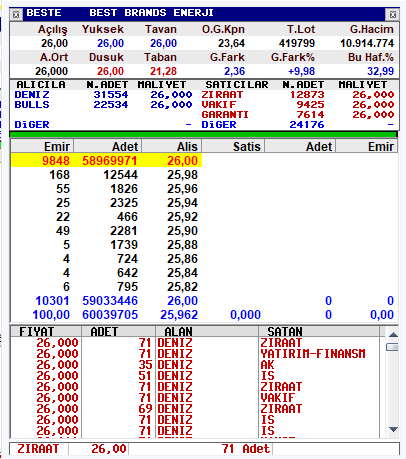
Task: Click the left Adet column header of the order book
Action: 108,147
